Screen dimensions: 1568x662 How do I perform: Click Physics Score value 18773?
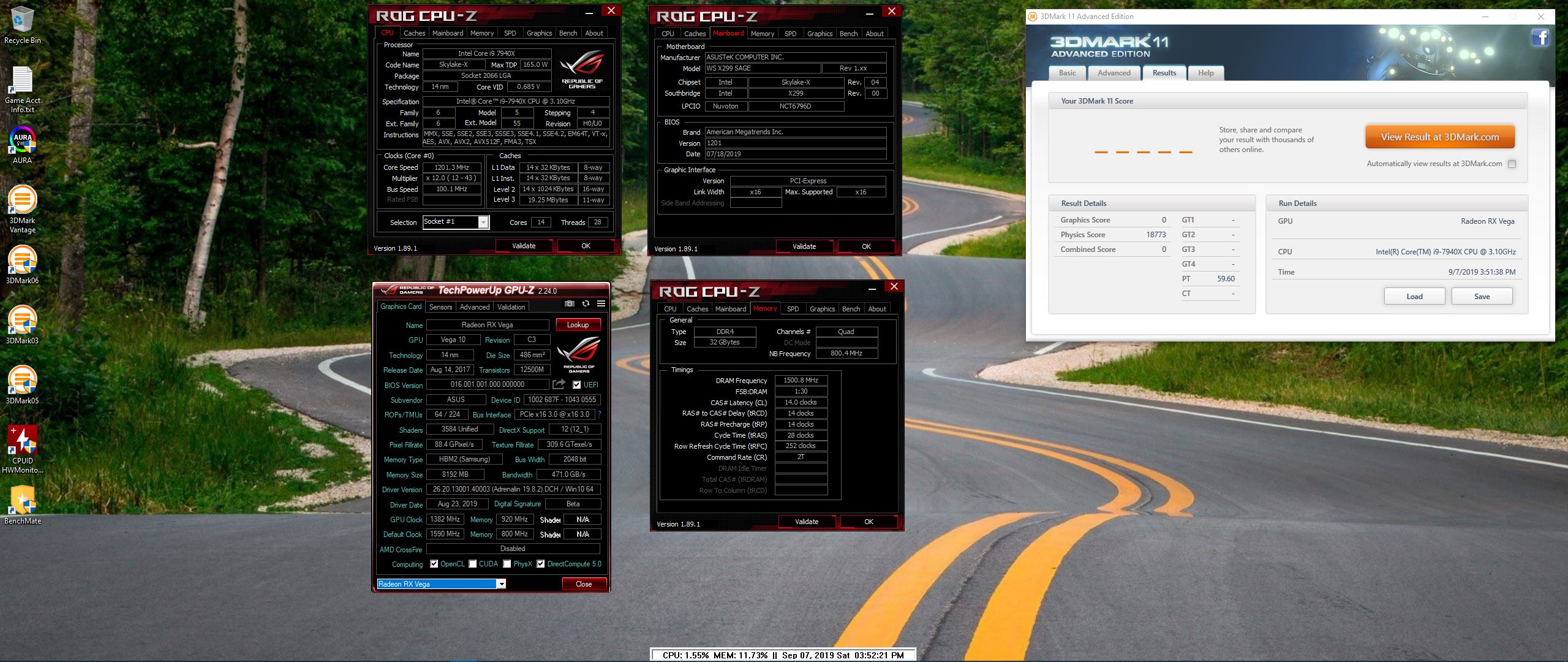click(1156, 235)
